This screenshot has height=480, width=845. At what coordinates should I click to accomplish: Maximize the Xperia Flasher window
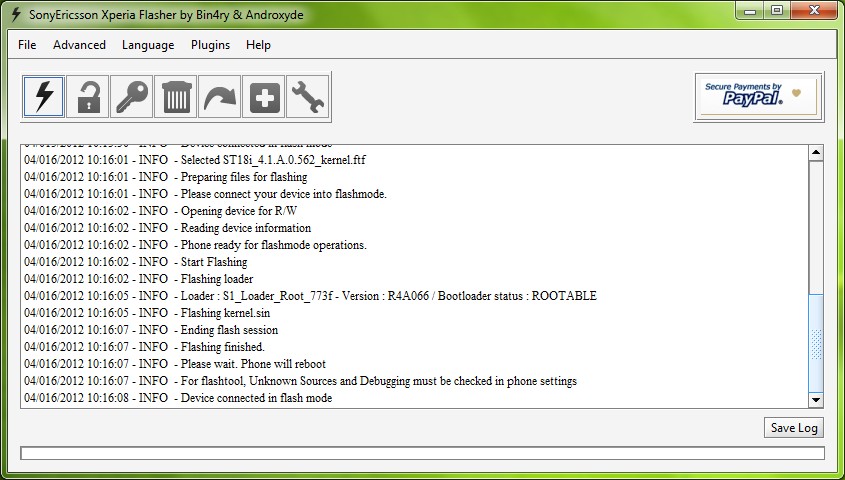(x=777, y=10)
